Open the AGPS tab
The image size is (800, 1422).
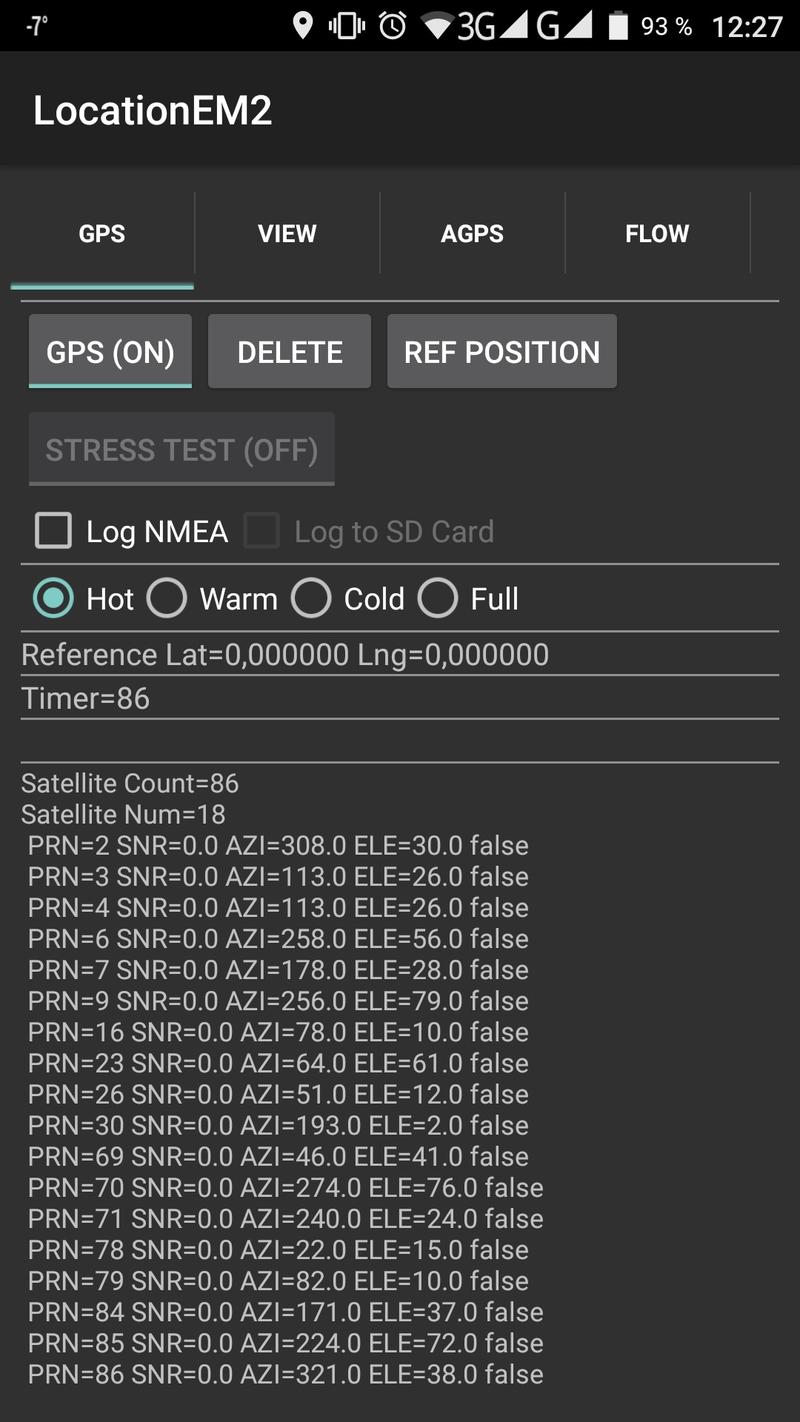(472, 234)
